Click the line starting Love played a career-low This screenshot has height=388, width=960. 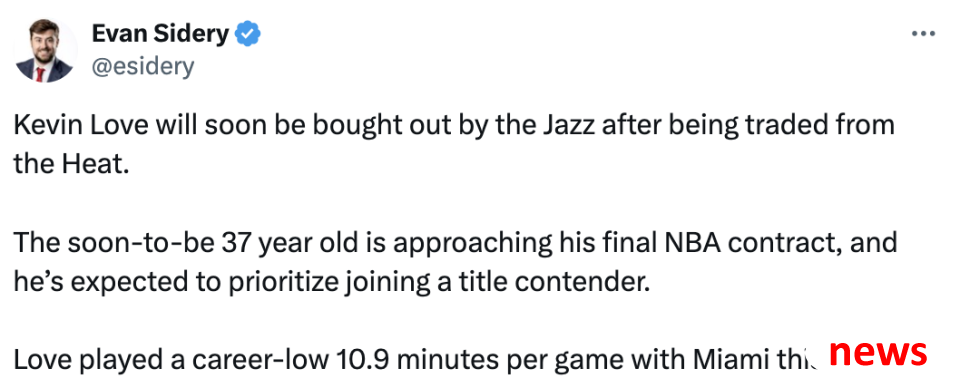pos(416,361)
